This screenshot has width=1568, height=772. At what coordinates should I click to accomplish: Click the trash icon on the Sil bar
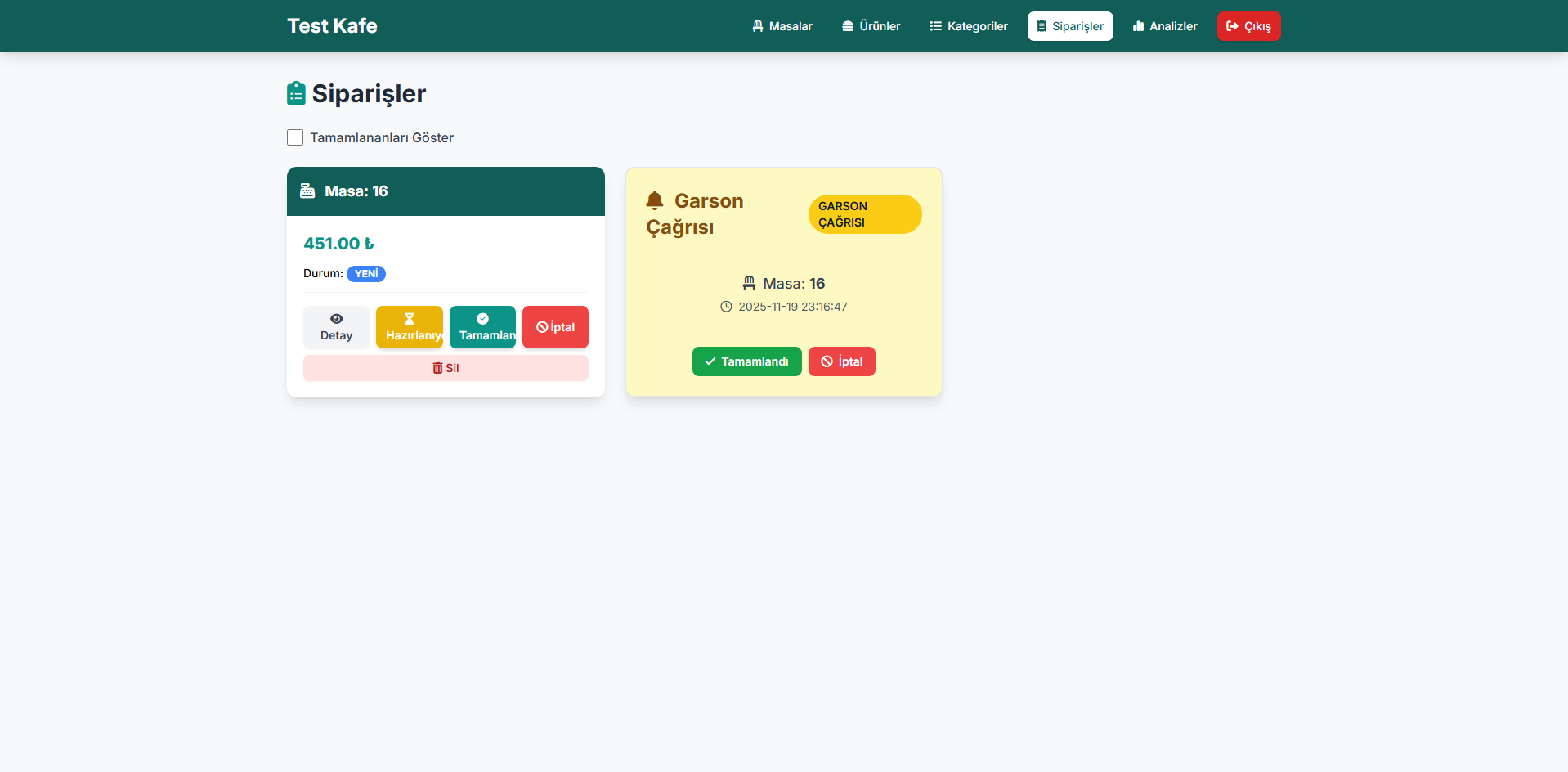[x=437, y=368]
